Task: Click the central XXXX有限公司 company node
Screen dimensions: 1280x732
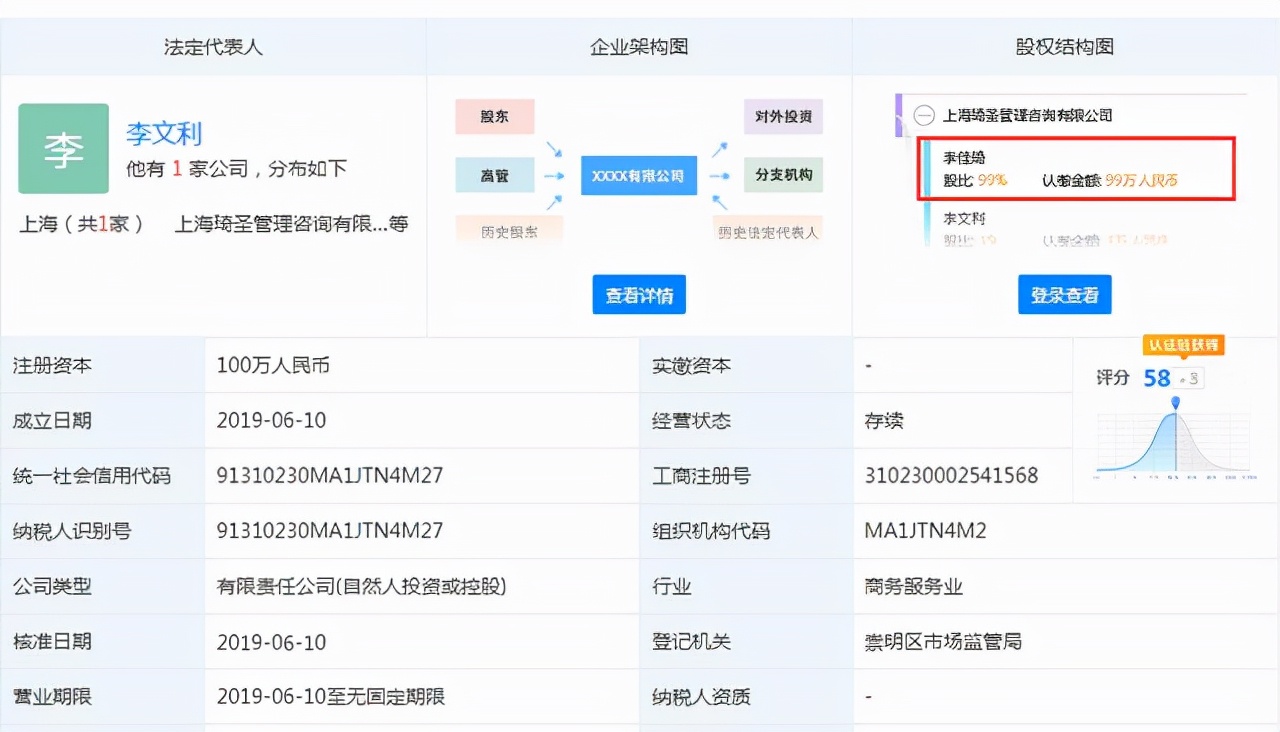Action: click(x=638, y=175)
